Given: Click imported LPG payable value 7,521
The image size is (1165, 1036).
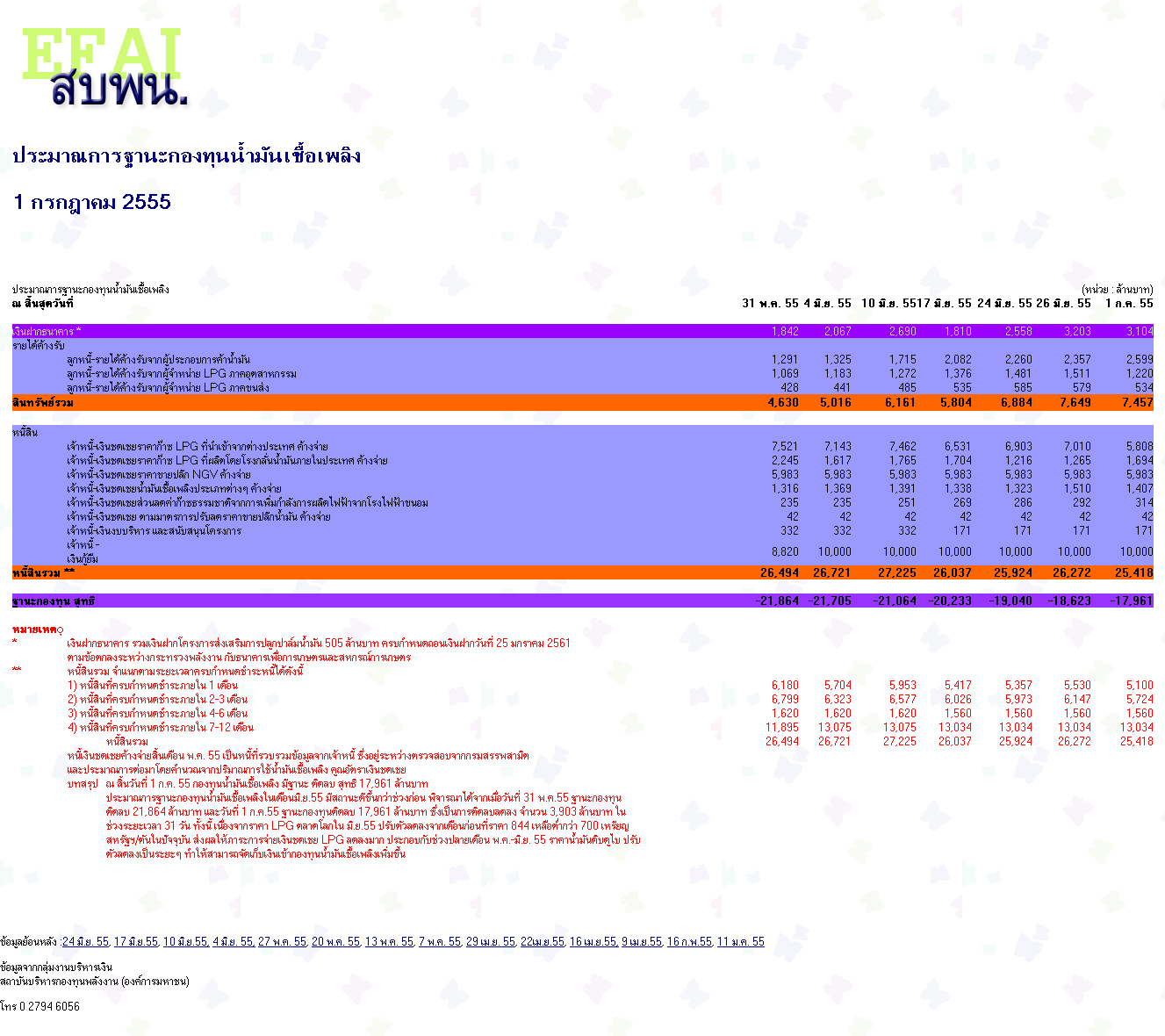Looking at the screenshot, I should pyautogui.click(x=785, y=447).
